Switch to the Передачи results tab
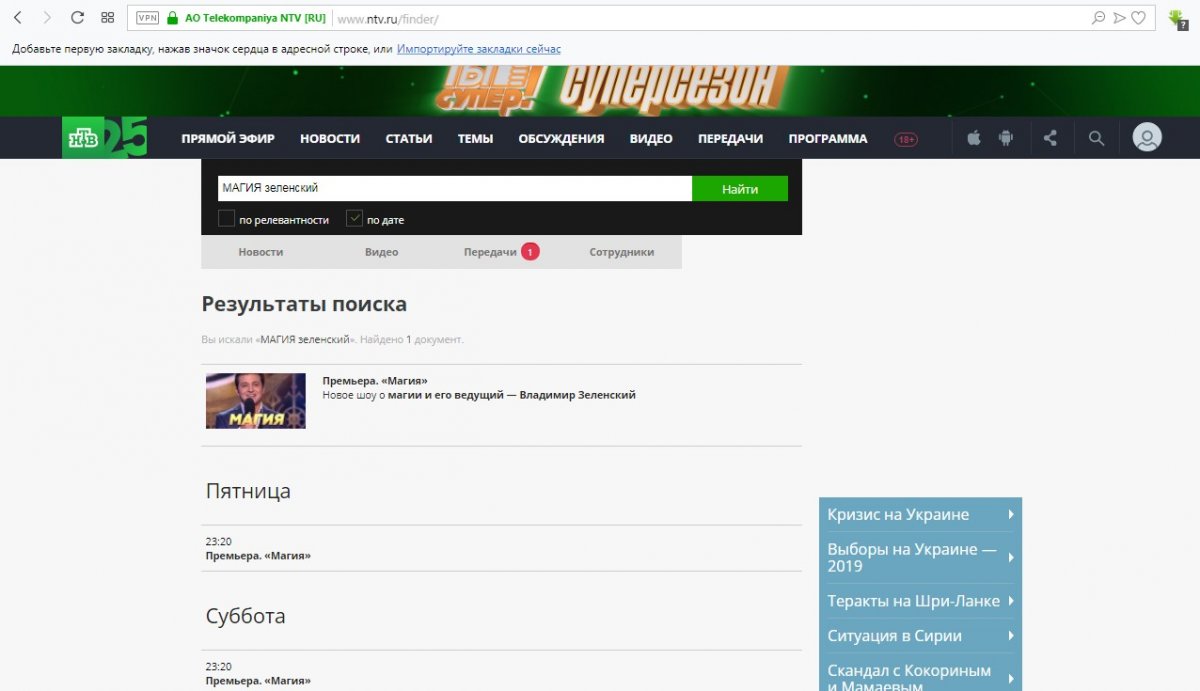1200x691 pixels. [x=501, y=252]
